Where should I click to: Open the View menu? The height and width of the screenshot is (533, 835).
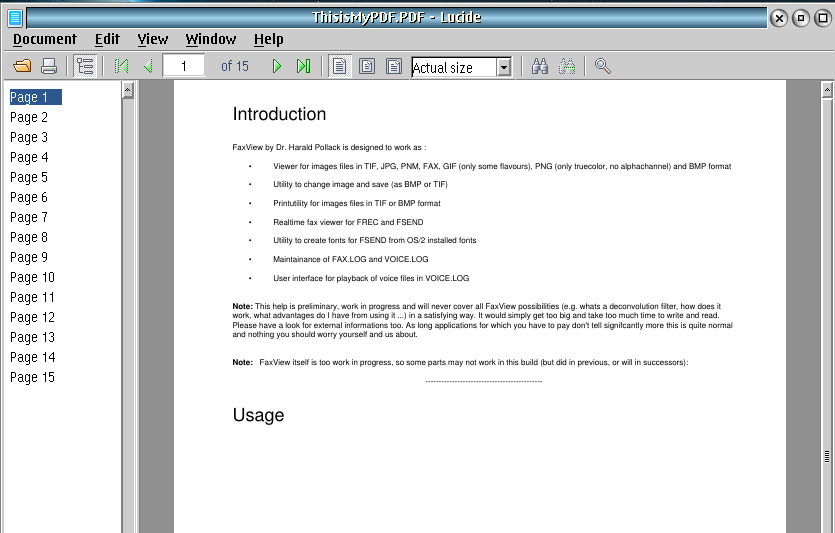pos(153,39)
